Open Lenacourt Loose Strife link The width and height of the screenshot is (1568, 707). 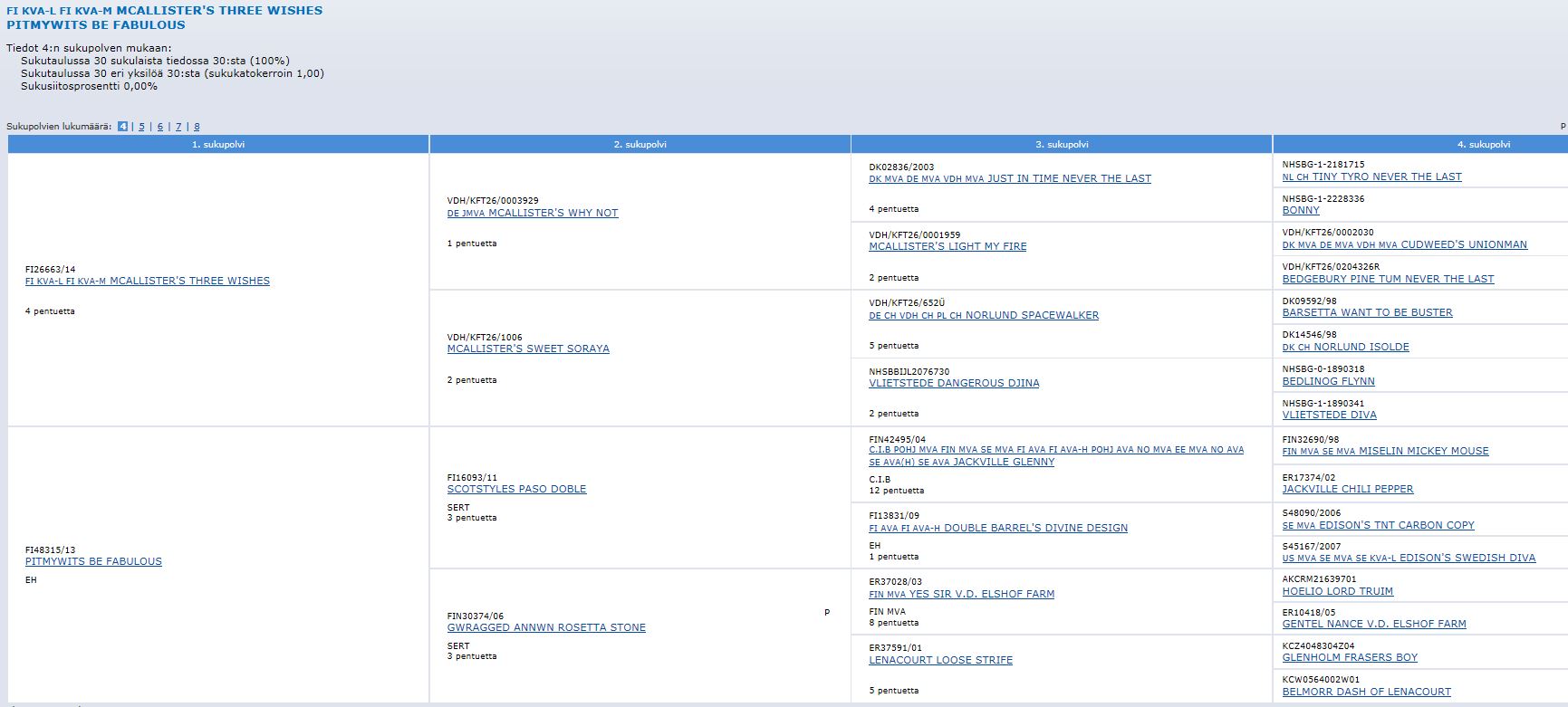click(940, 660)
